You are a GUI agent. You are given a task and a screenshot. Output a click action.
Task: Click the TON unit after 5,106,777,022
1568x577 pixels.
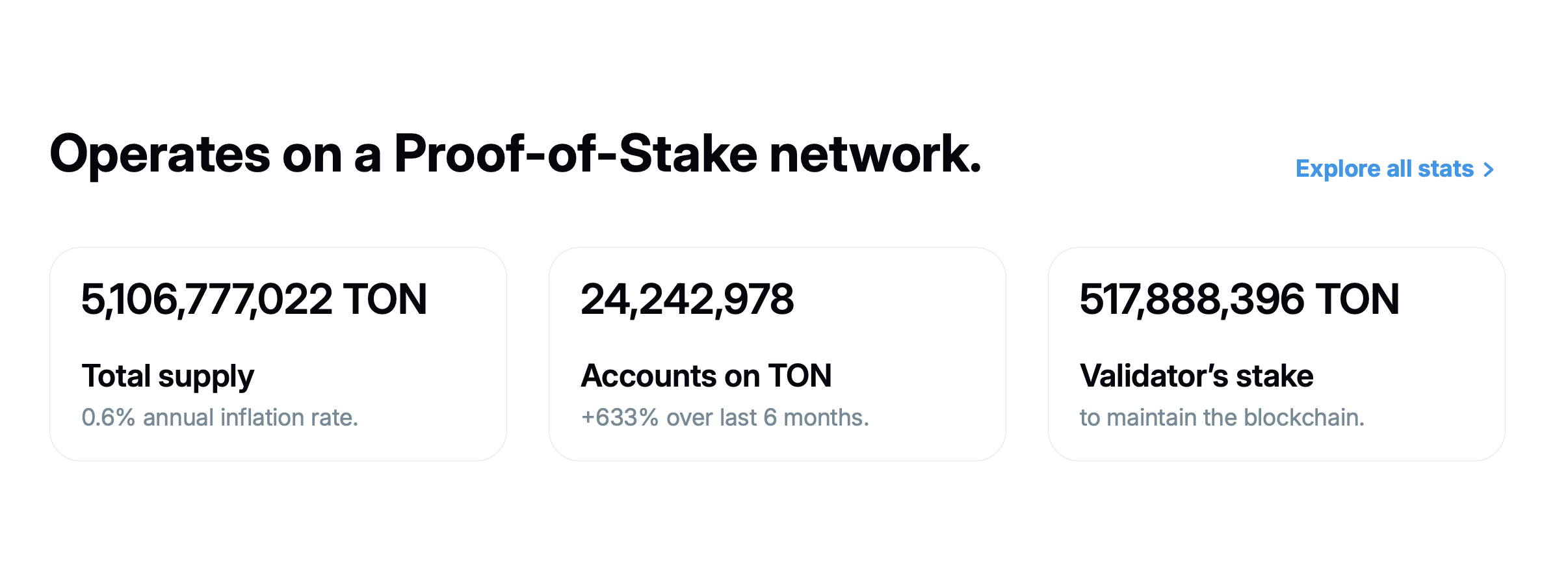click(385, 300)
